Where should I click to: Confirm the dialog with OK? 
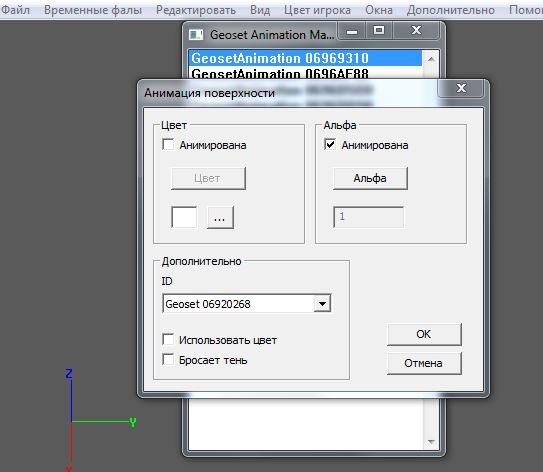pyautogui.click(x=424, y=334)
